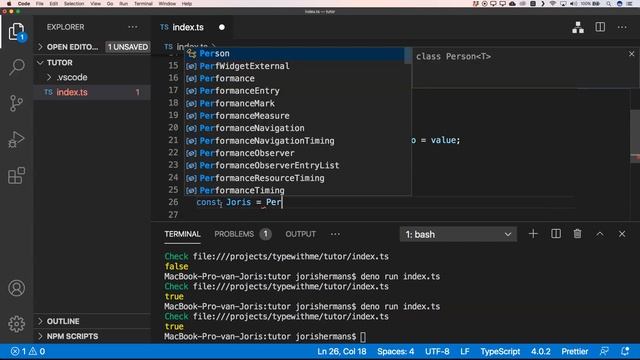Screen dimensions: 640x360
Task: Click LF end-of-line selector
Action: [x=465, y=351]
